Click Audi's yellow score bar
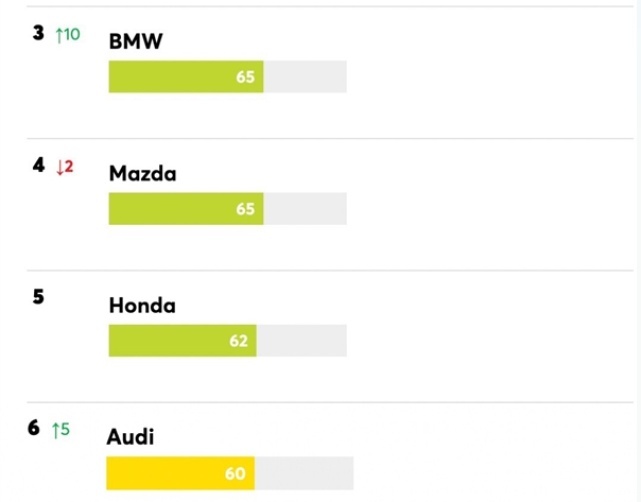The width and height of the screenshot is (641, 502). (x=180, y=473)
